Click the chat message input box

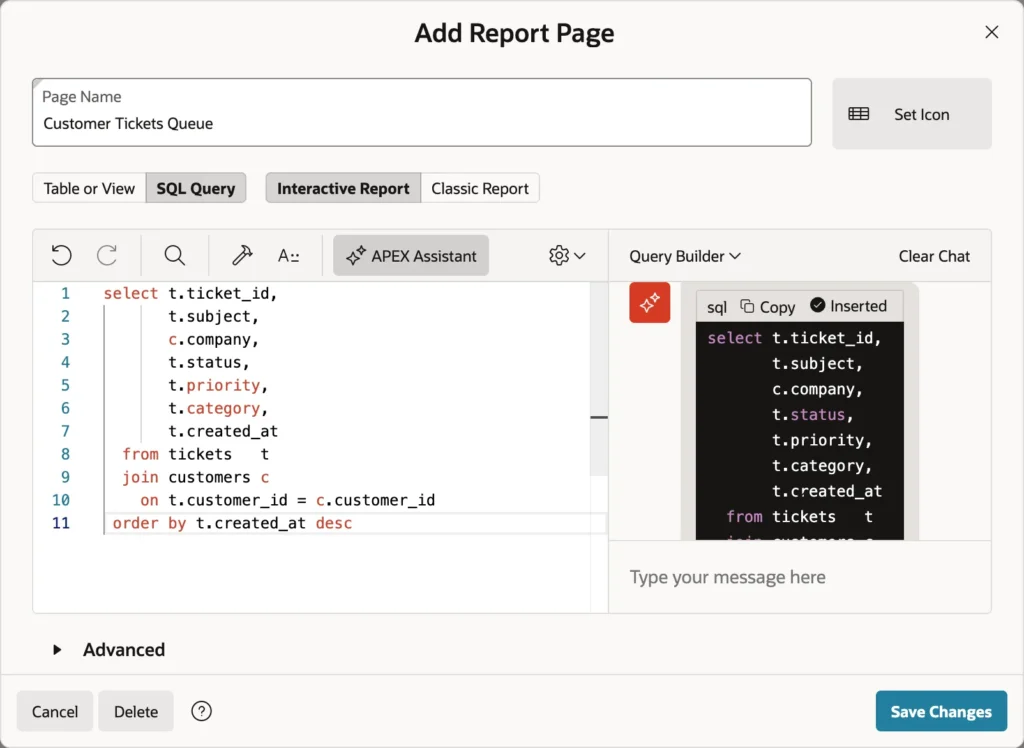click(x=799, y=577)
